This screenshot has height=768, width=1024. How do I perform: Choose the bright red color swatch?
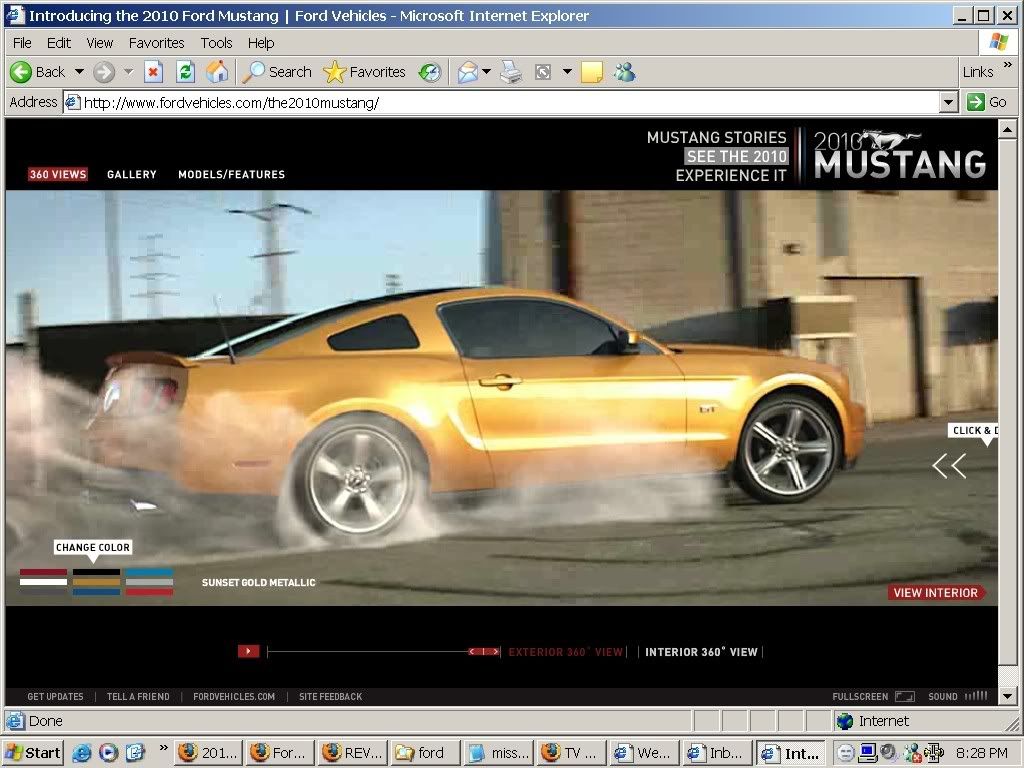tap(150, 592)
